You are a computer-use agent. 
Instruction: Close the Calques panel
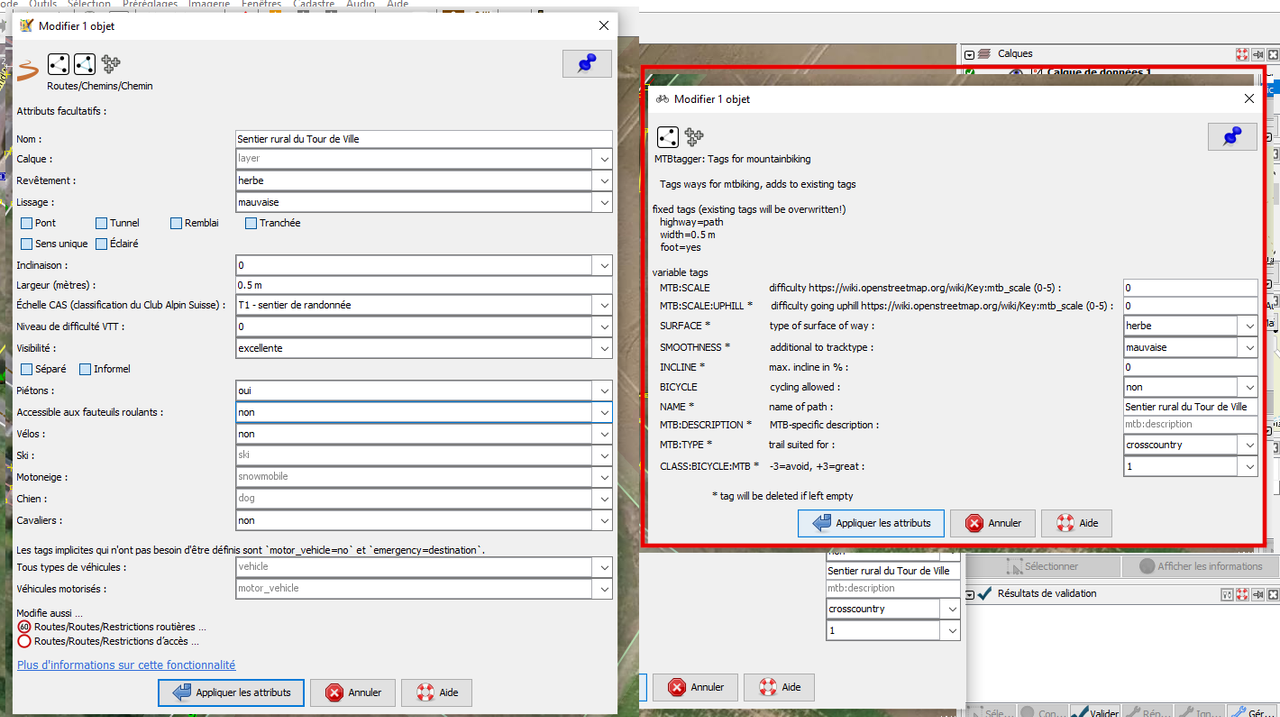(x=1272, y=54)
